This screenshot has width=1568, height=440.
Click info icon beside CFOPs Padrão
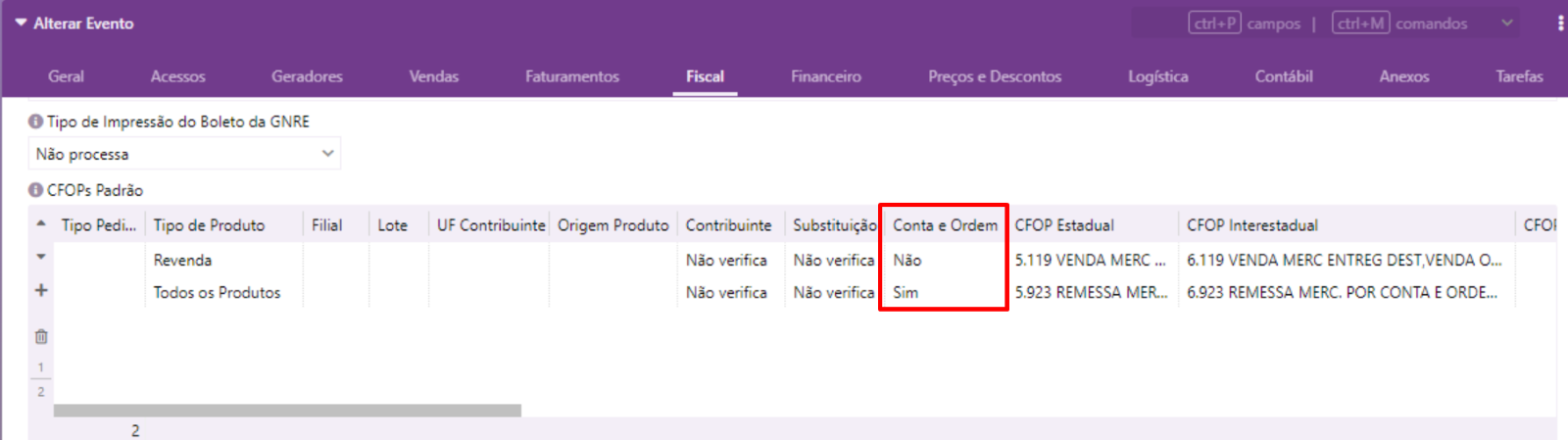35,190
